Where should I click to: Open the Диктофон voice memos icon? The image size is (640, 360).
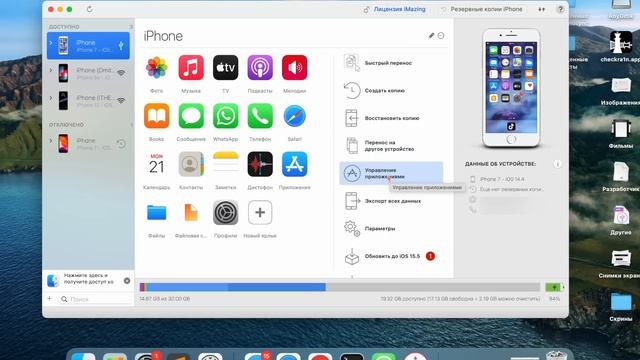pyautogui.click(x=260, y=164)
